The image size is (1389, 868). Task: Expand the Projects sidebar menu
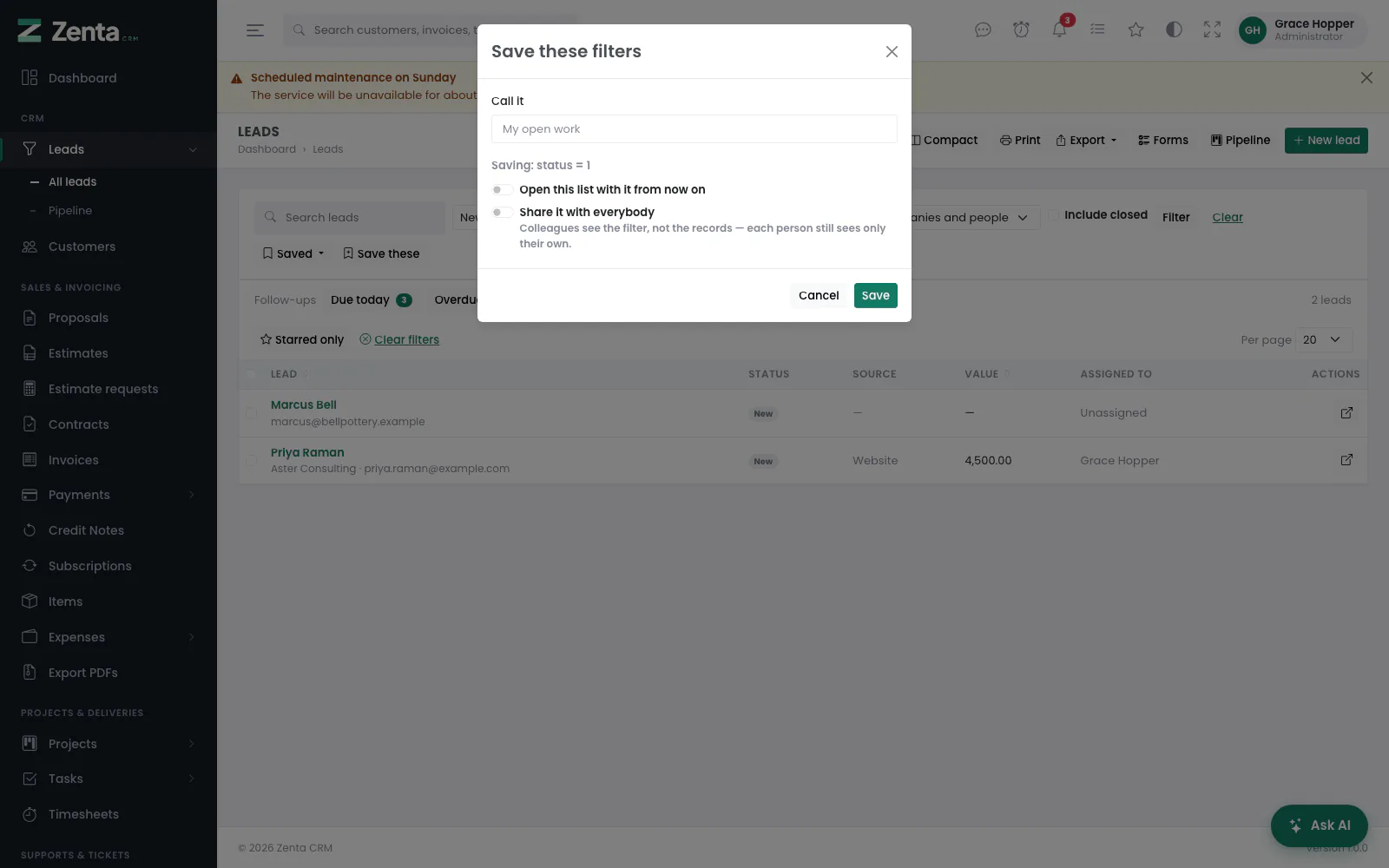click(192, 744)
